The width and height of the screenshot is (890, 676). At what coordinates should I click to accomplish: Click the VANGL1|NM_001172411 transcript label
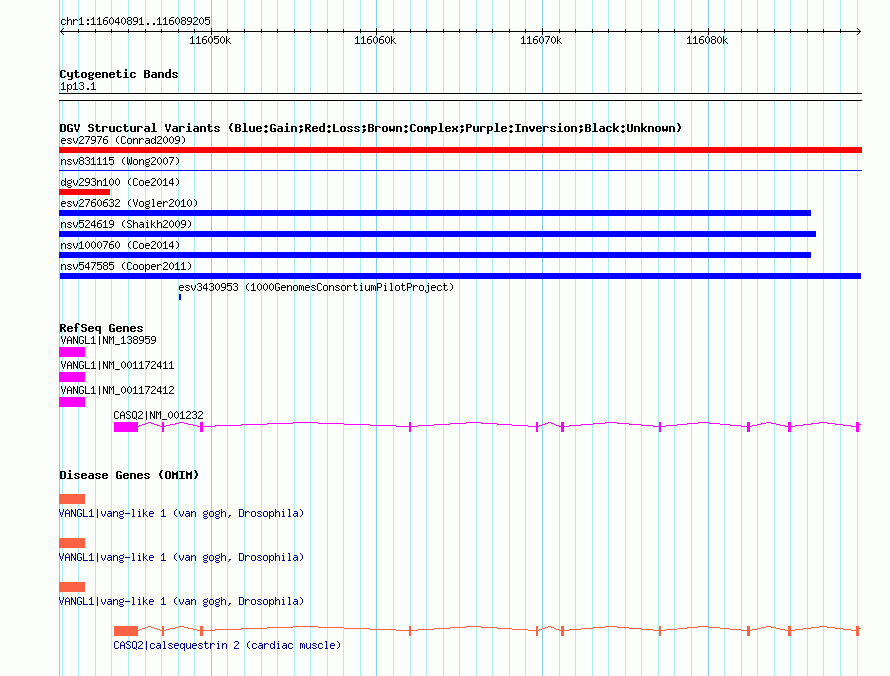click(x=116, y=365)
